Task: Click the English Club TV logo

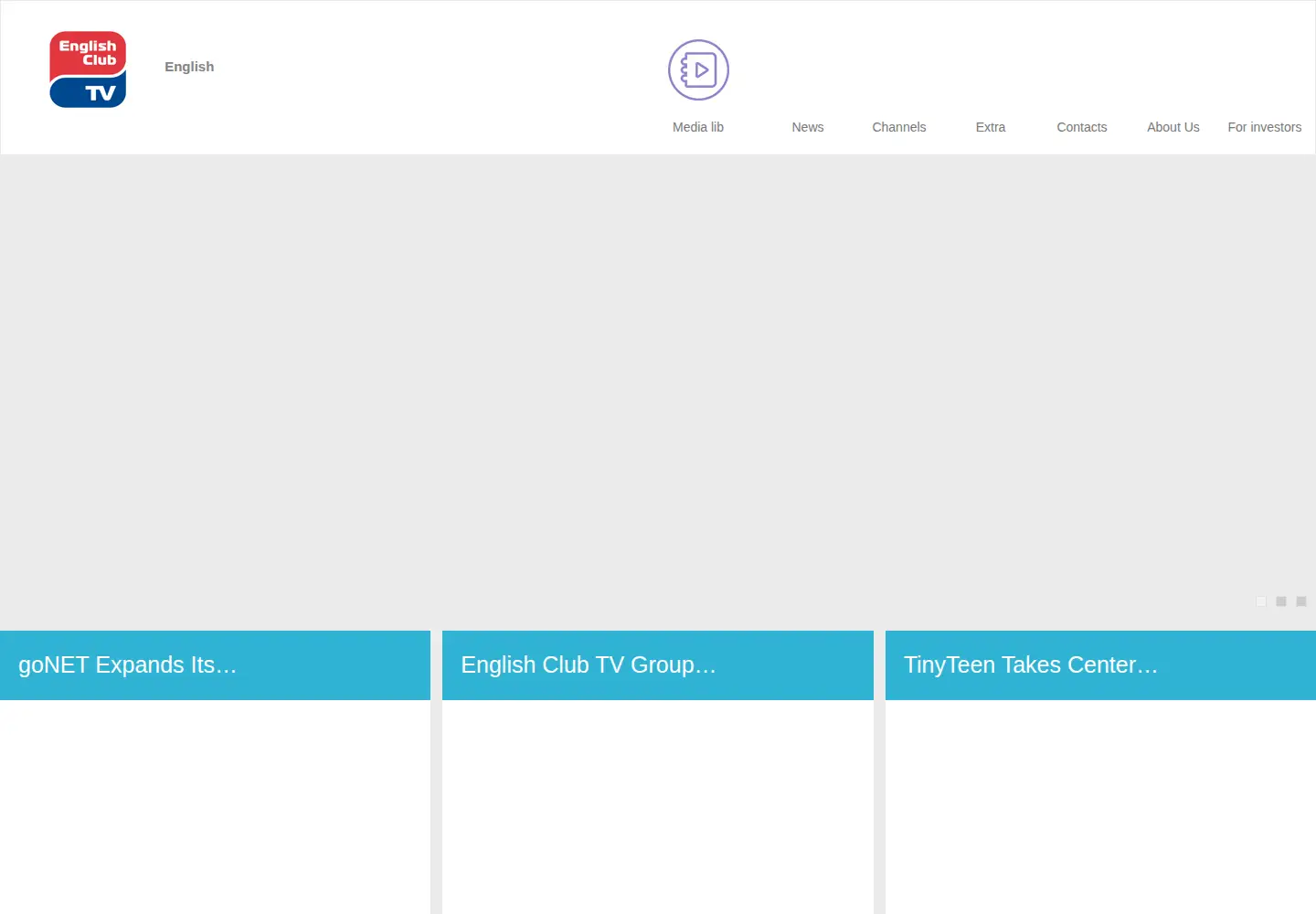Action: (x=88, y=69)
